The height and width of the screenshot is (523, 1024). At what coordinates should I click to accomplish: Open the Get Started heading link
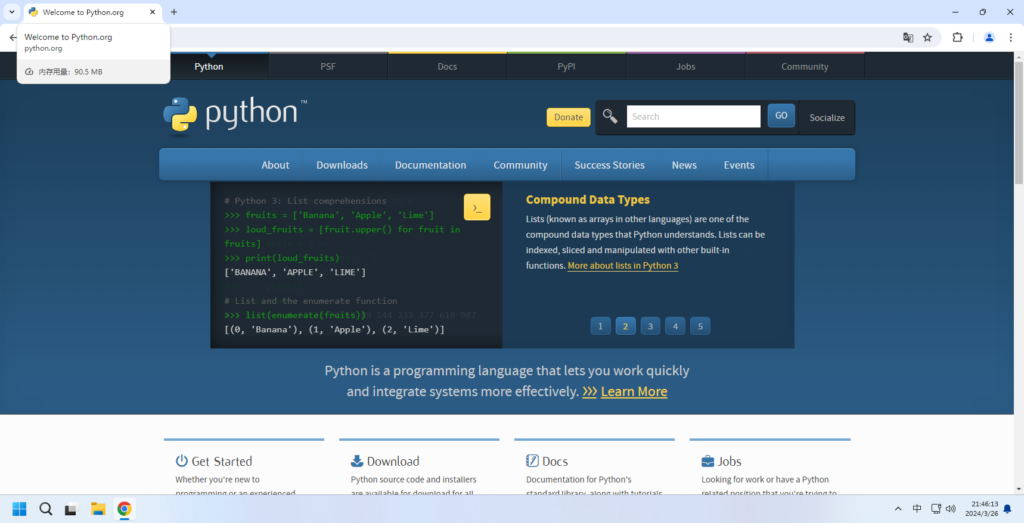(x=221, y=461)
